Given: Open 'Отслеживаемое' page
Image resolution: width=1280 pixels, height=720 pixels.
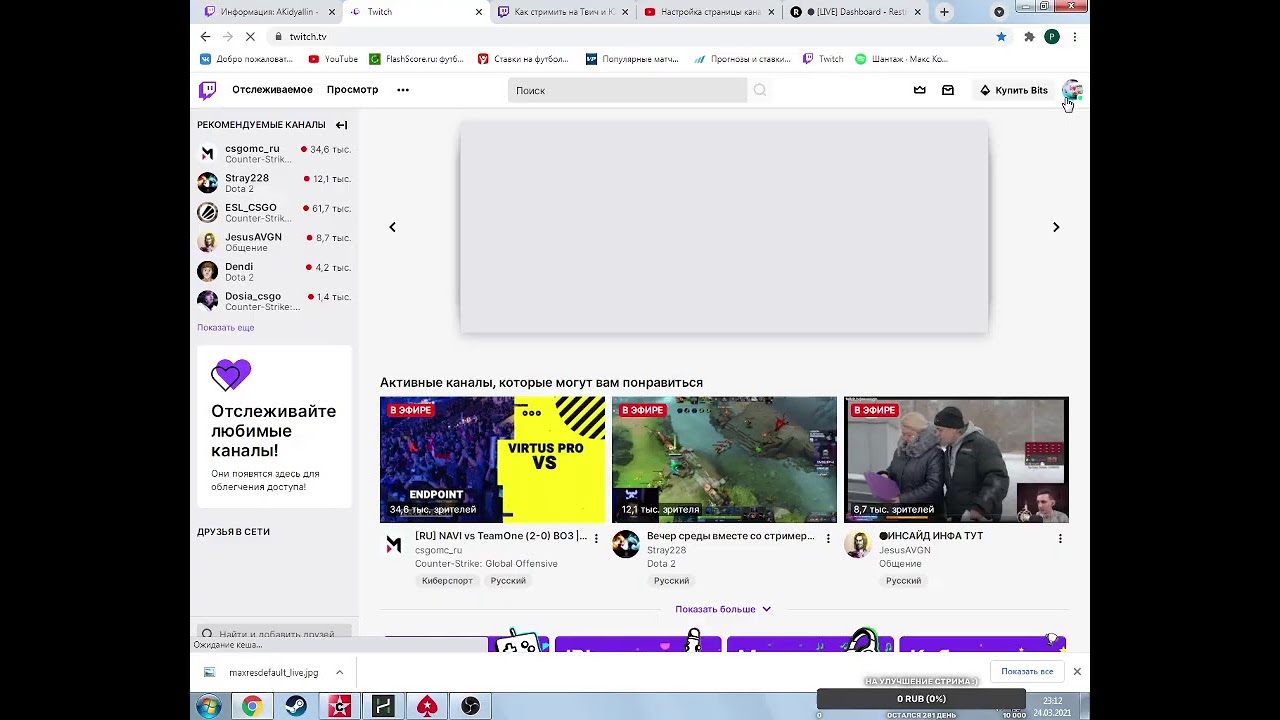Looking at the screenshot, I should point(272,90).
